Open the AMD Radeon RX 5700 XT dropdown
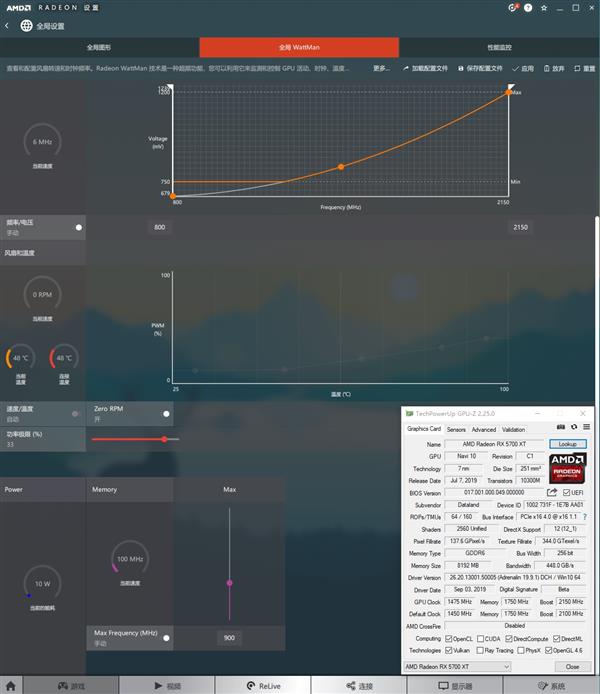 pyautogui.click(x=456, y=666)
